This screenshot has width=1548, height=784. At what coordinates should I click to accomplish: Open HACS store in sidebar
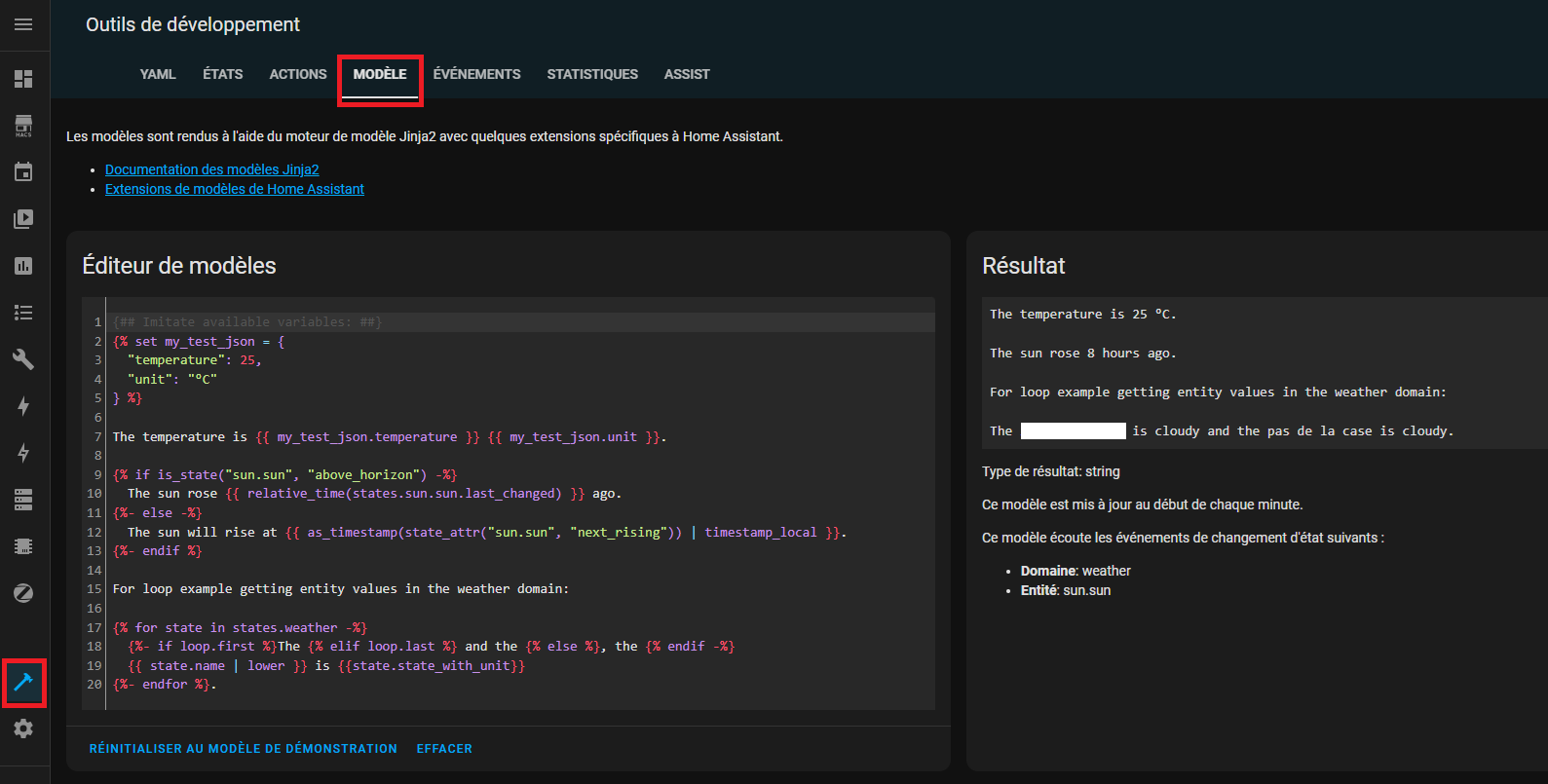pos(23,126)
